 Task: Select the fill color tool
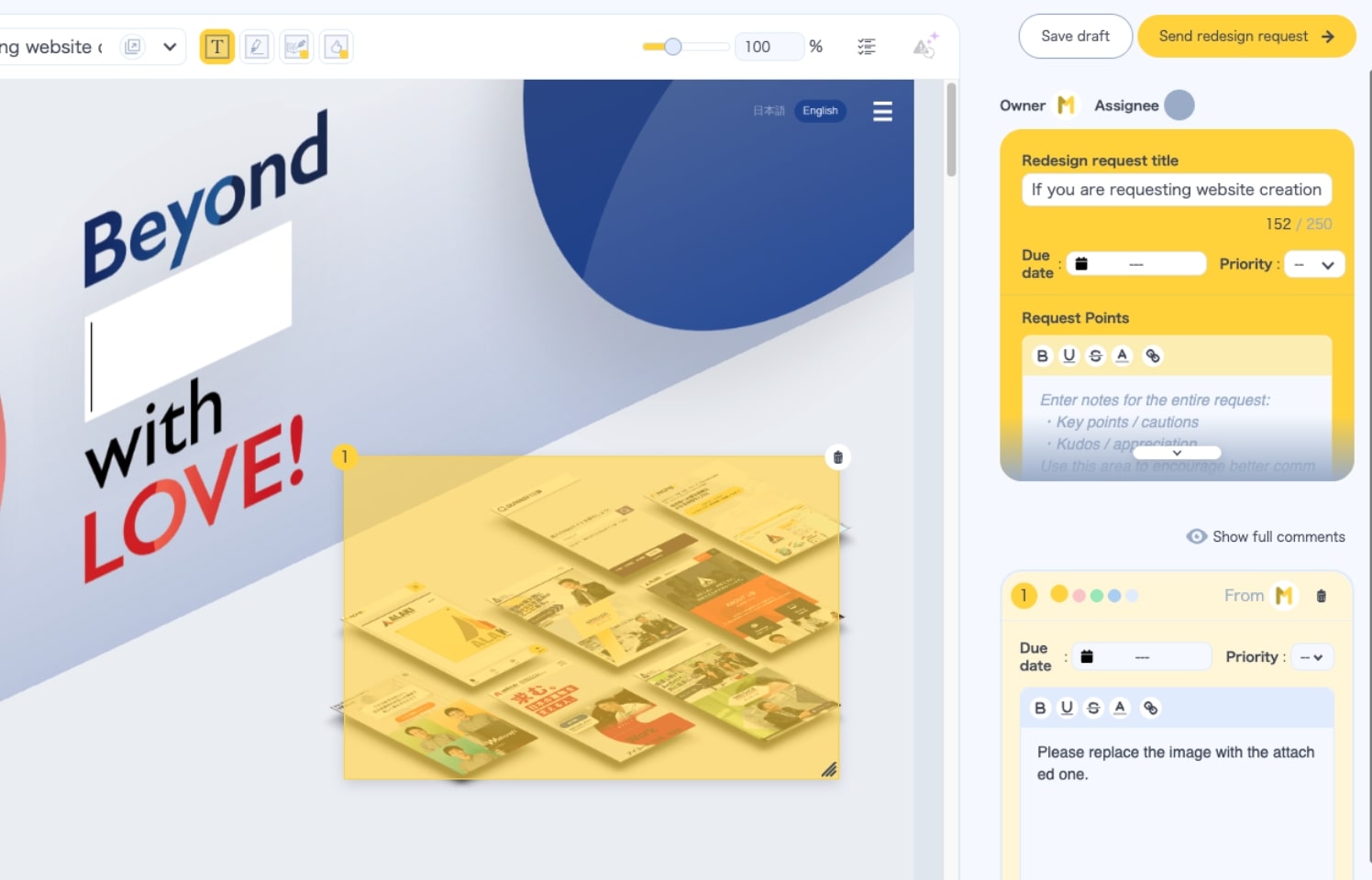click(337, 47)
